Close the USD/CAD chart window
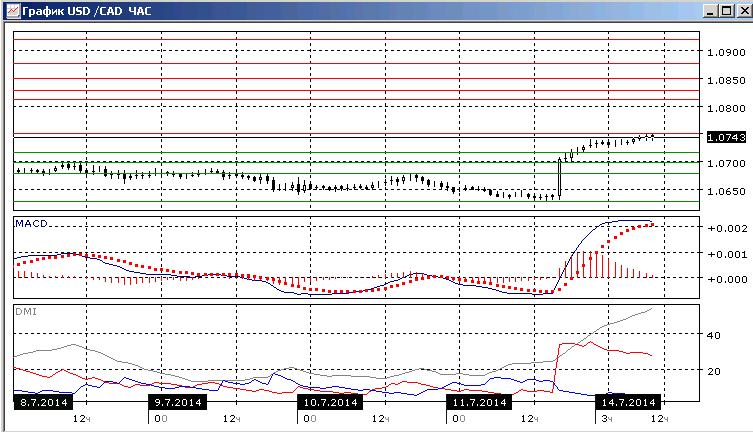This screenshot has height=432, width=753. pyautogui.click(x=744, y=11)
